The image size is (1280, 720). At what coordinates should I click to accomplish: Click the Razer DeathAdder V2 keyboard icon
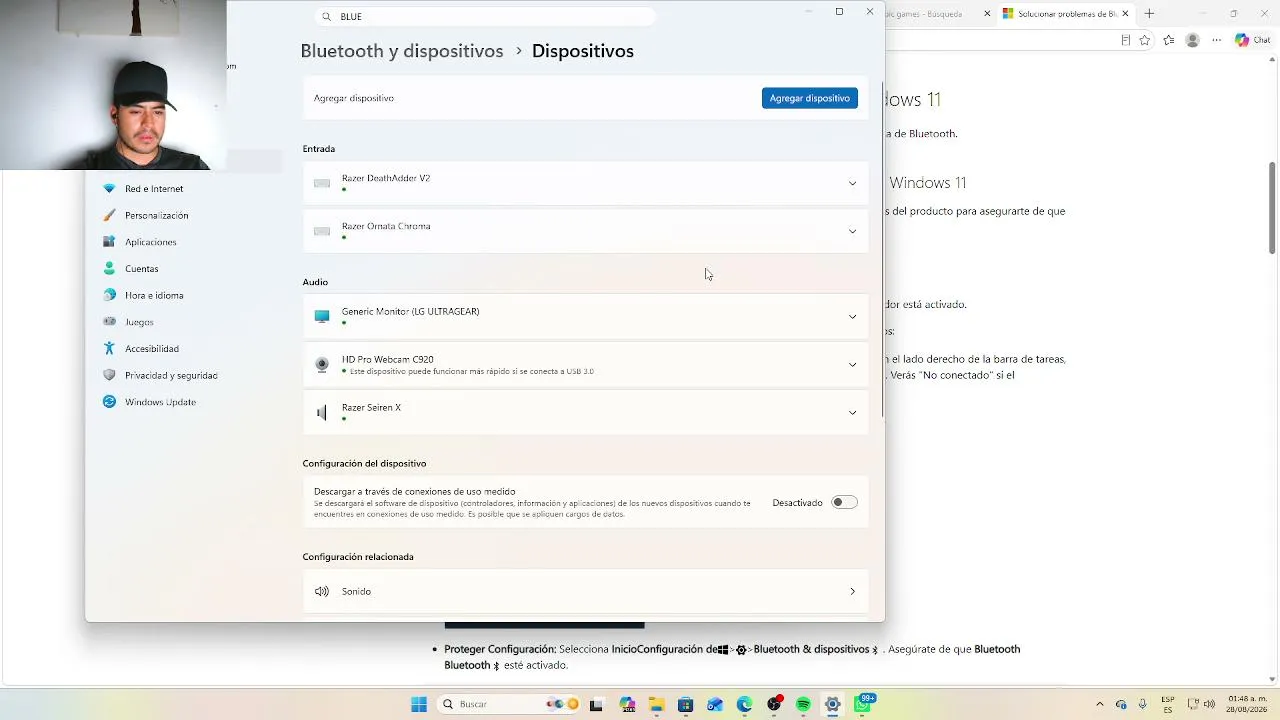tap(322, 183)
